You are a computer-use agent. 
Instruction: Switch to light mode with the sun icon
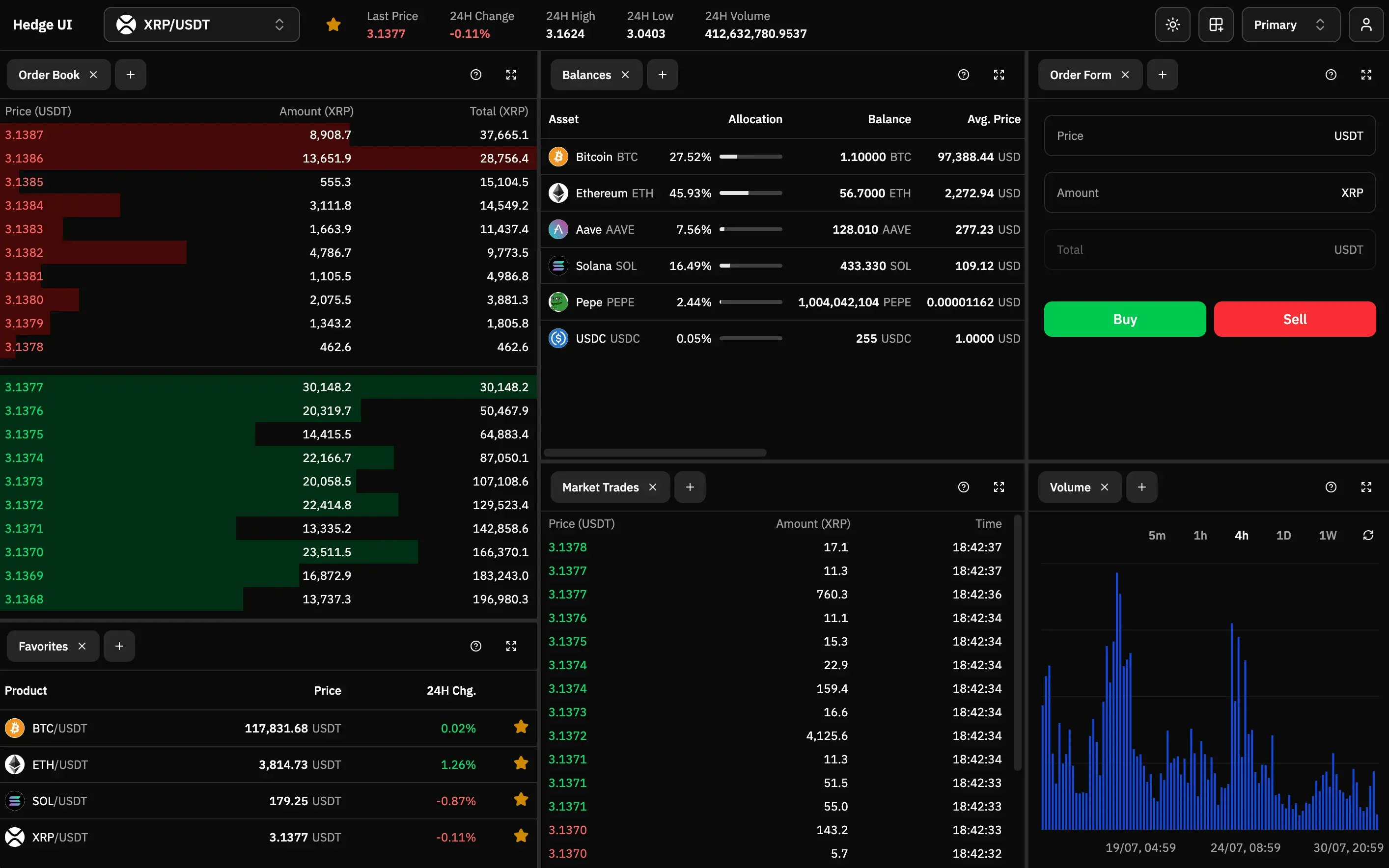tap(1172, 24)
